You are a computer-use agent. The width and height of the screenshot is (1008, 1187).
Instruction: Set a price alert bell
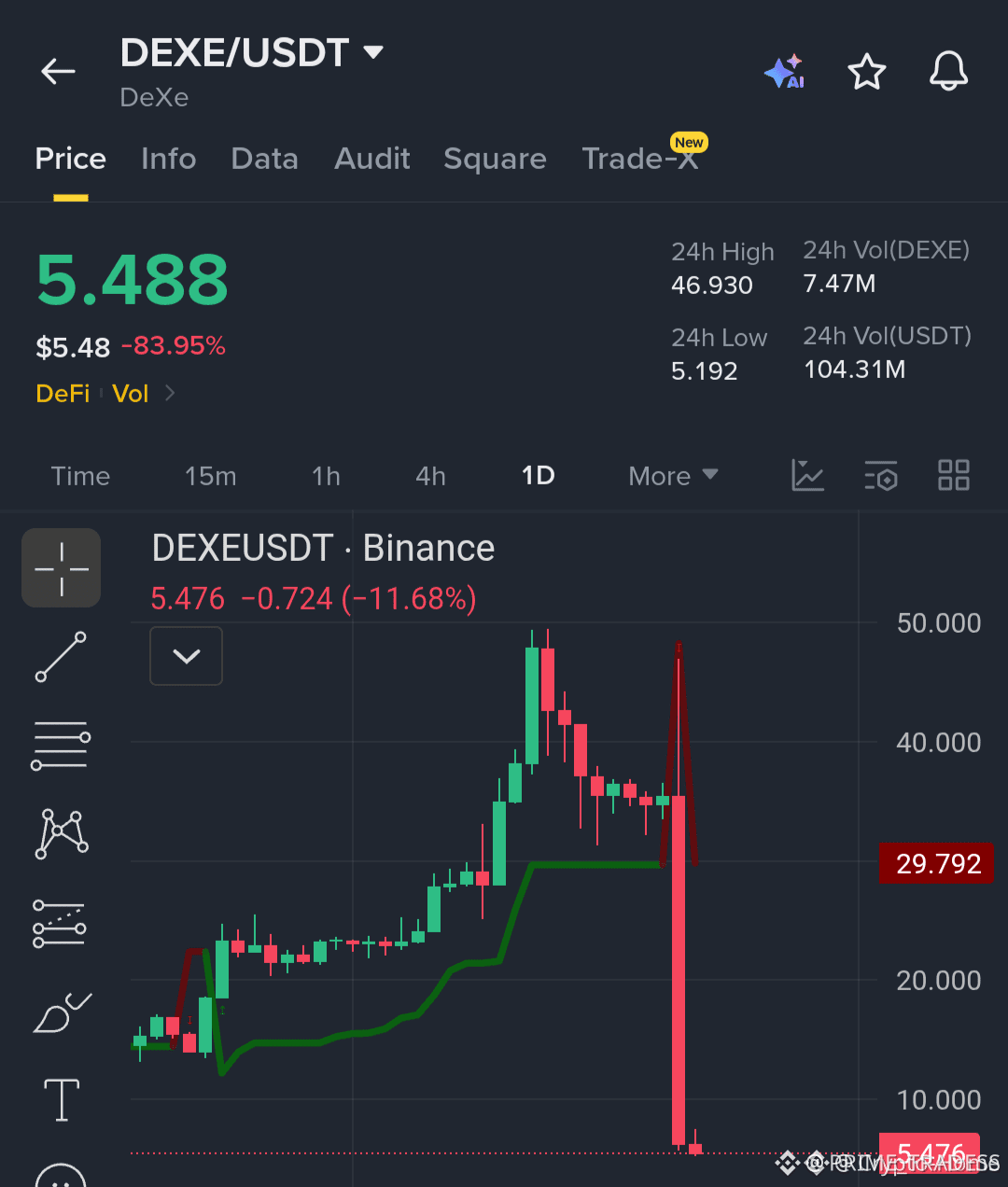(948, 71)
